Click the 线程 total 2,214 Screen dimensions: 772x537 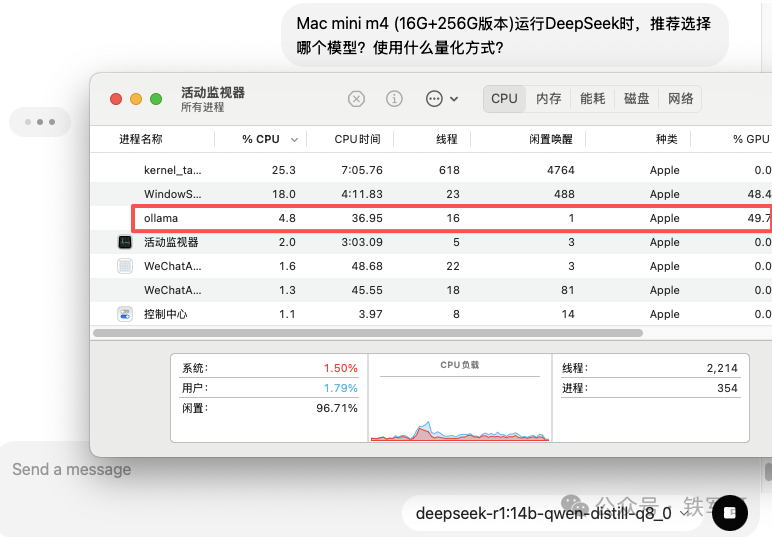[722, 368]
